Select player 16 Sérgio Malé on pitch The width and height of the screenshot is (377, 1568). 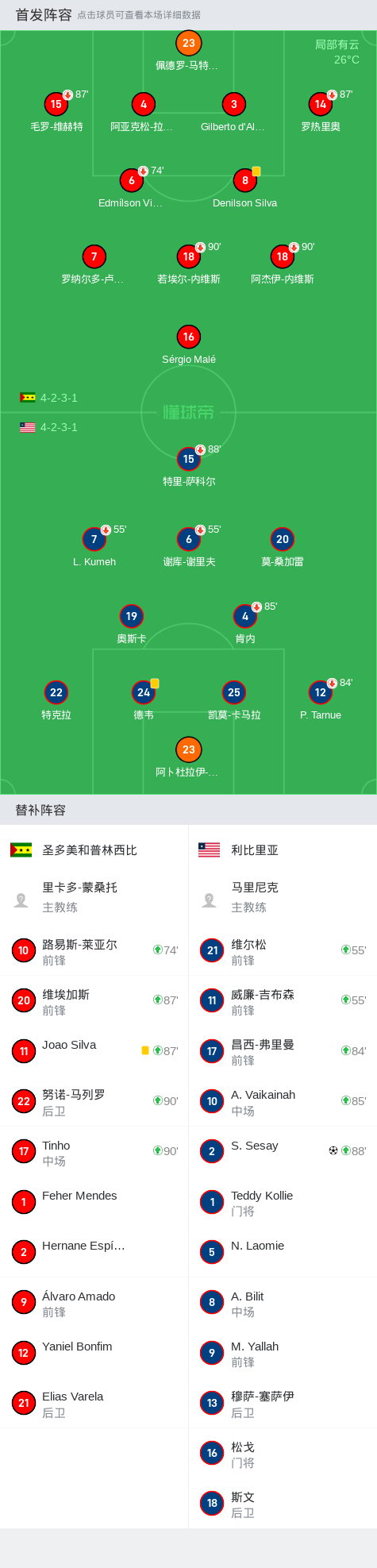[188, 337]
